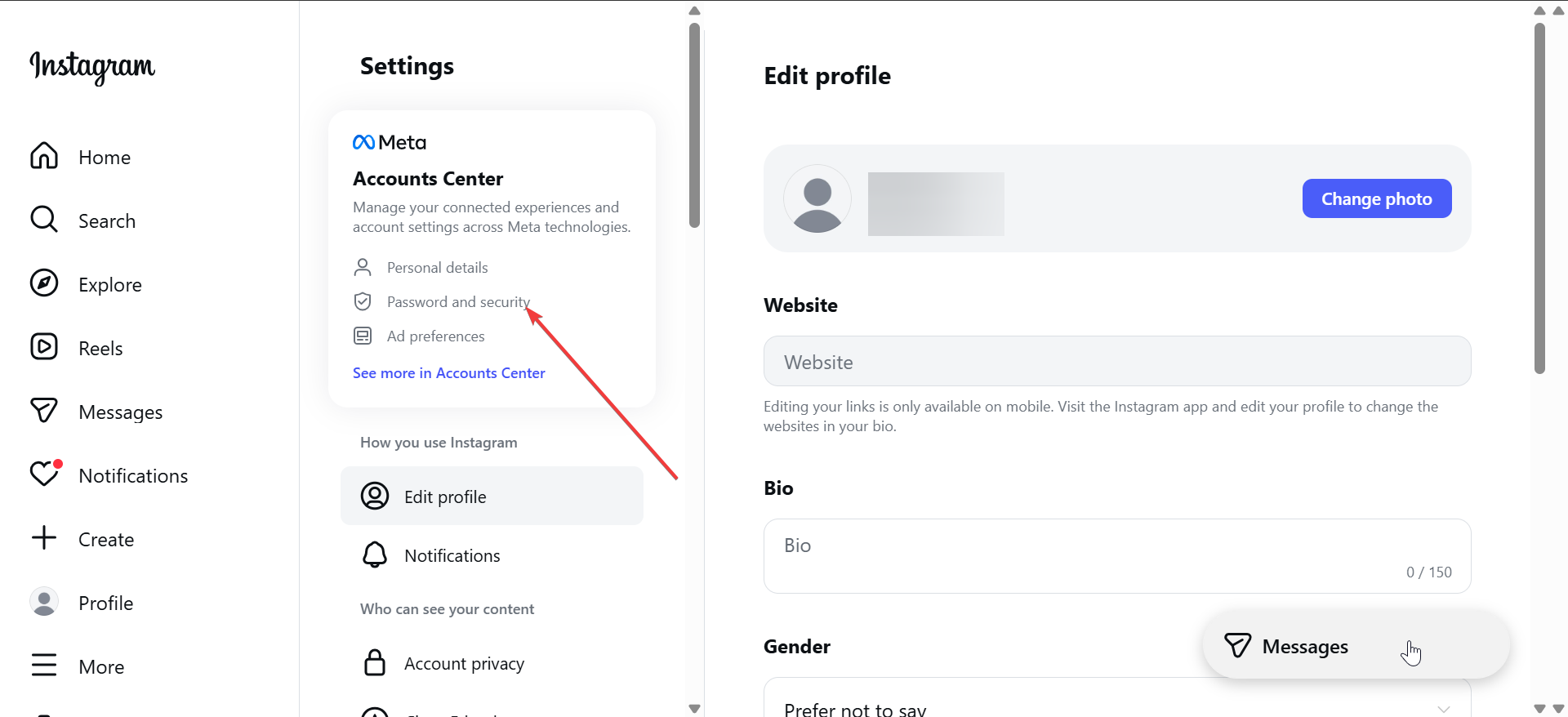1568x717 pixels.
Task: Expand the Gender dropdown chevron
Action: [1444, 708]
